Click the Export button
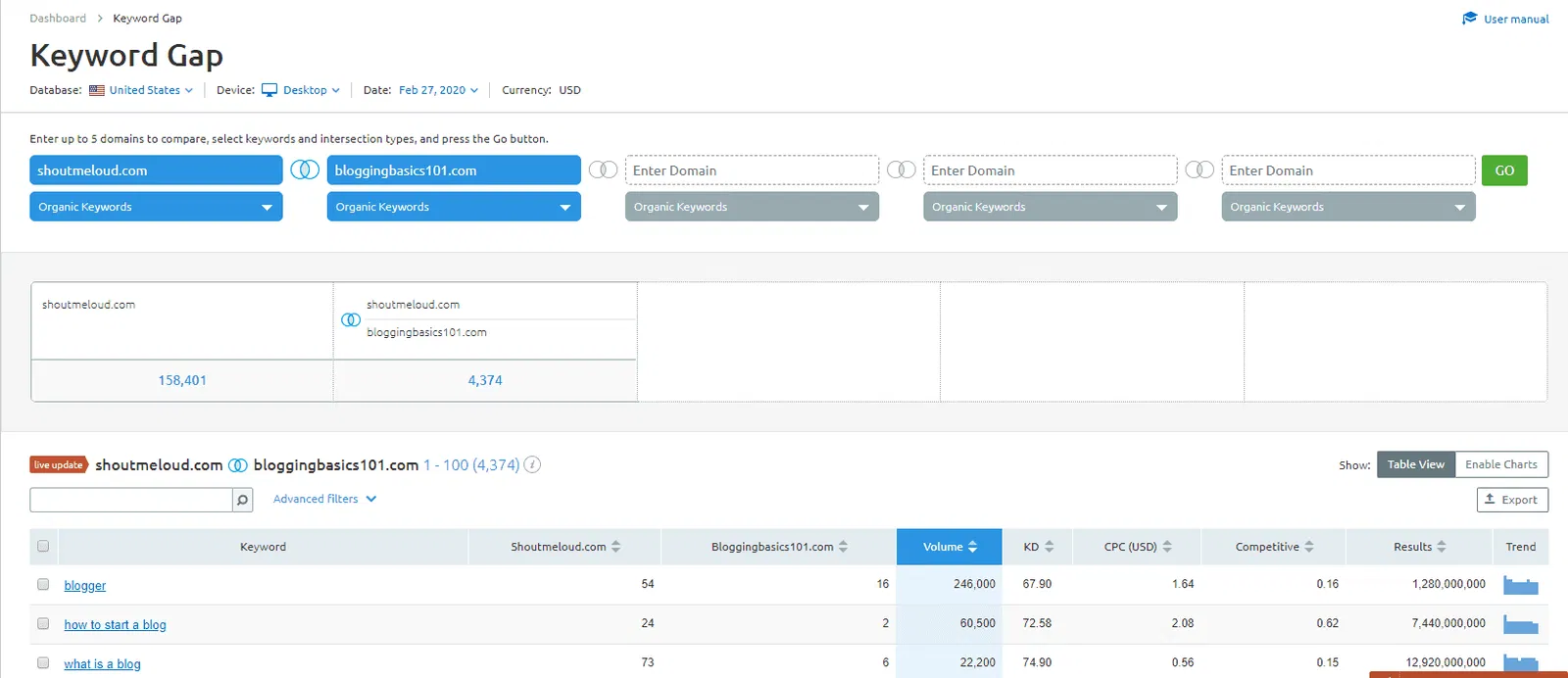Viewport: 1568px width, 678px height. pos(1512,500)
